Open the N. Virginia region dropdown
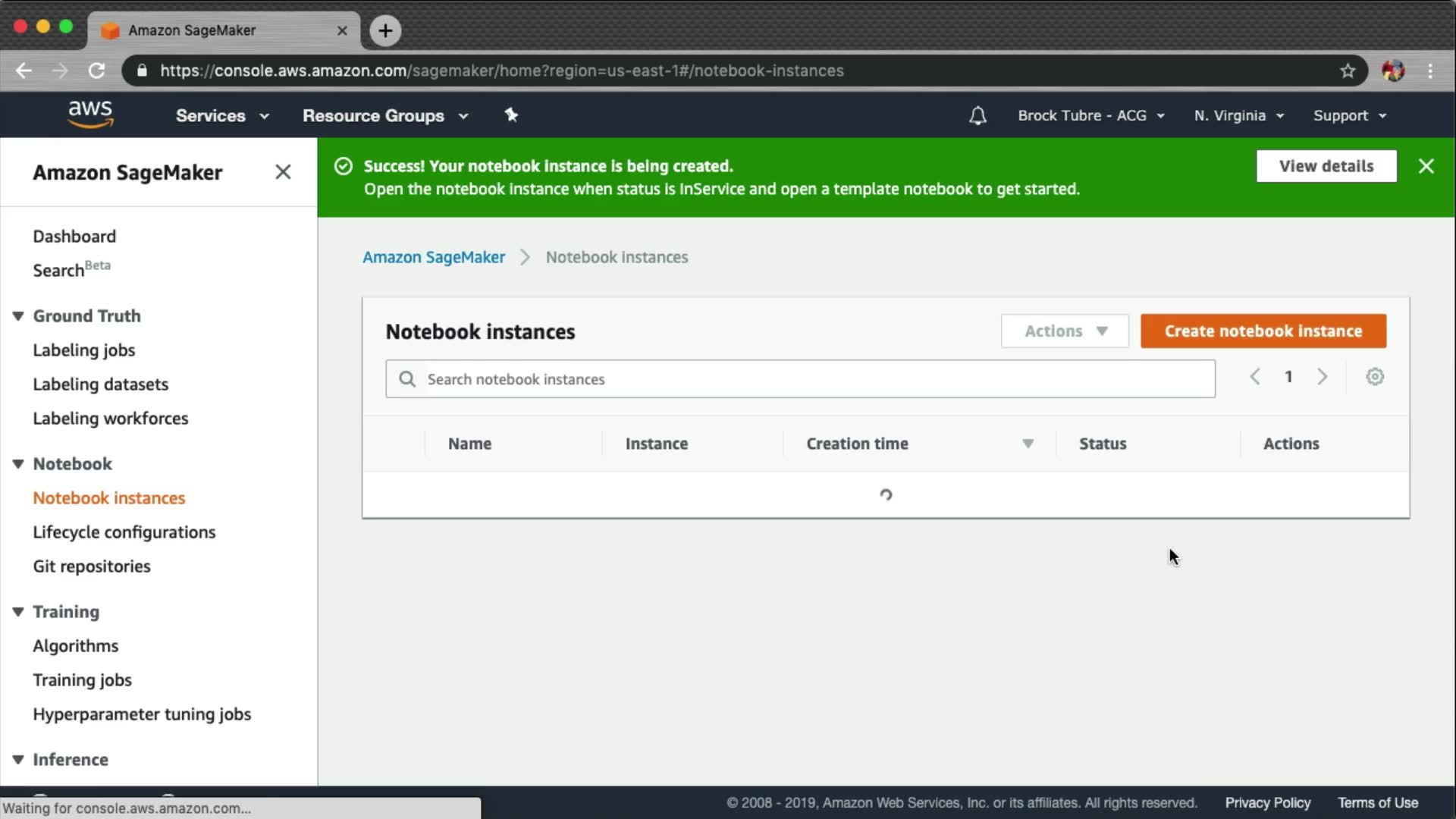The height and width of the screenshot is (819, 1456). click(1238, 115)
